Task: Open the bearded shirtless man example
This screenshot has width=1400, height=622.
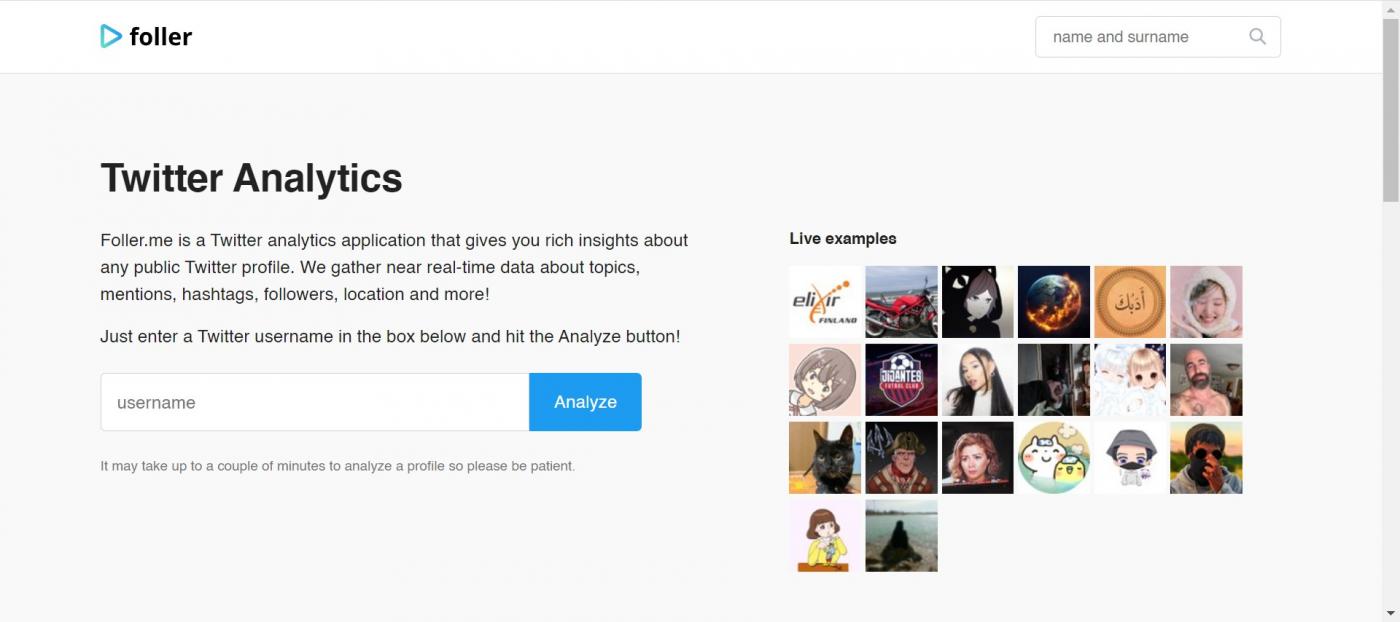Action: 1206,380
